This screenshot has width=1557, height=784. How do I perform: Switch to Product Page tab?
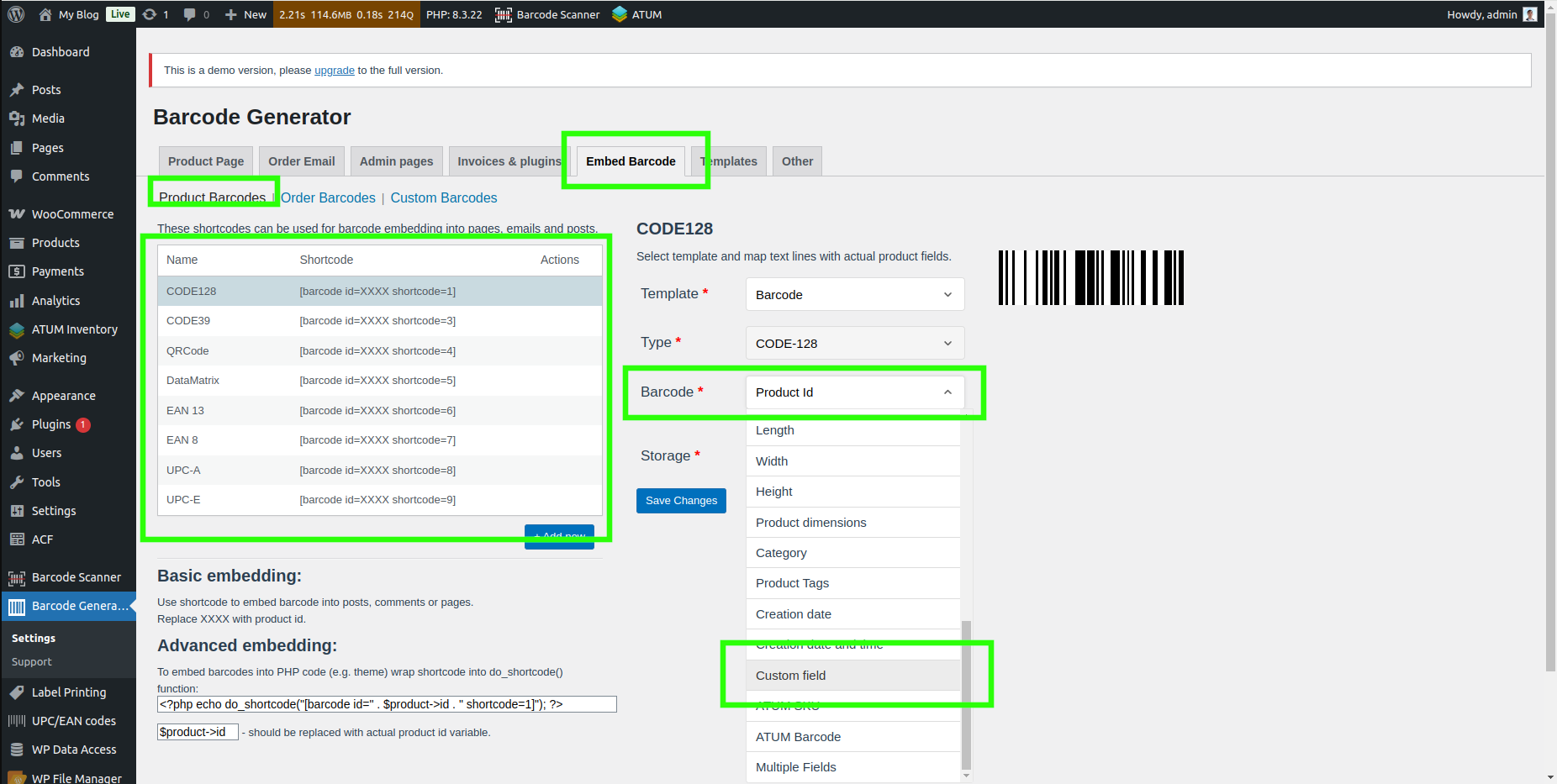206,161
